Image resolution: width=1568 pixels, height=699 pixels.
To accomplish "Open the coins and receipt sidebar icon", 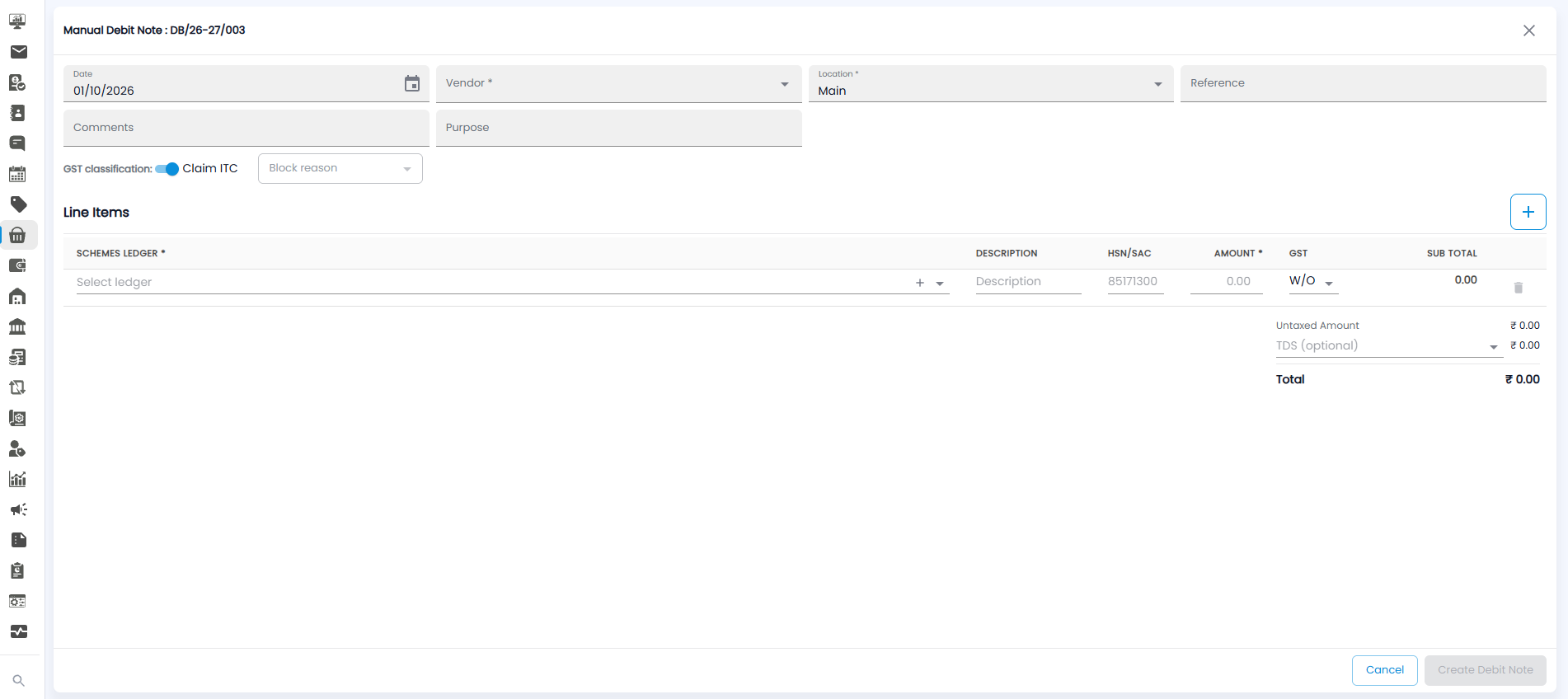I will (x=17, y=357).
